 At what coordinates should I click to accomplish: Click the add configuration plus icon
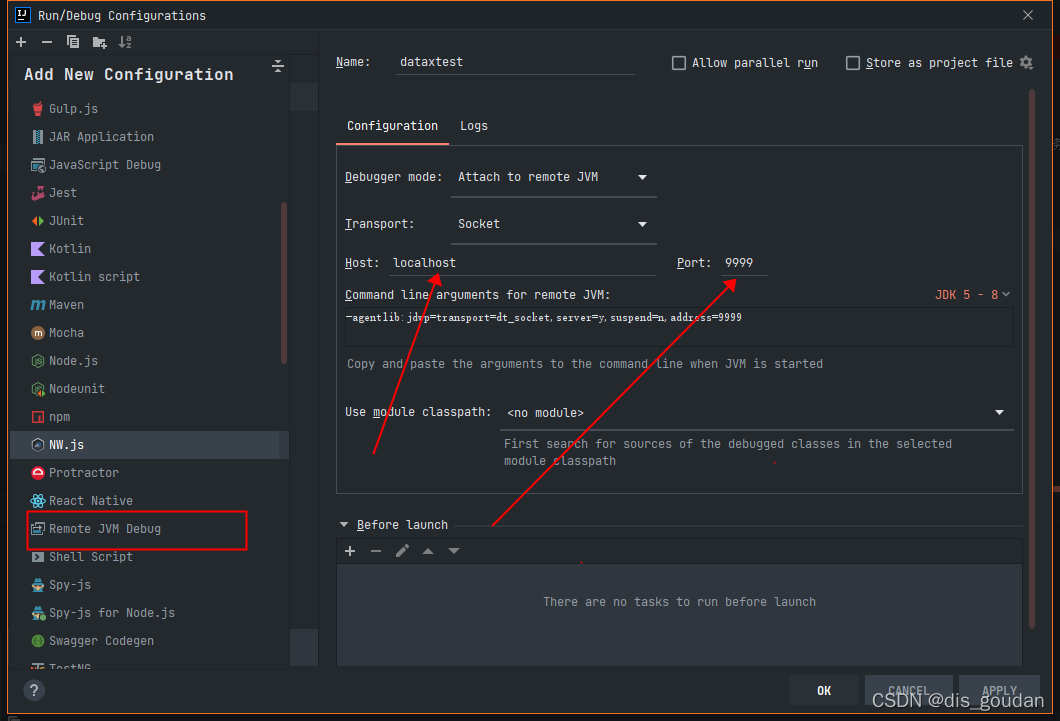click(x=21, y=42)
